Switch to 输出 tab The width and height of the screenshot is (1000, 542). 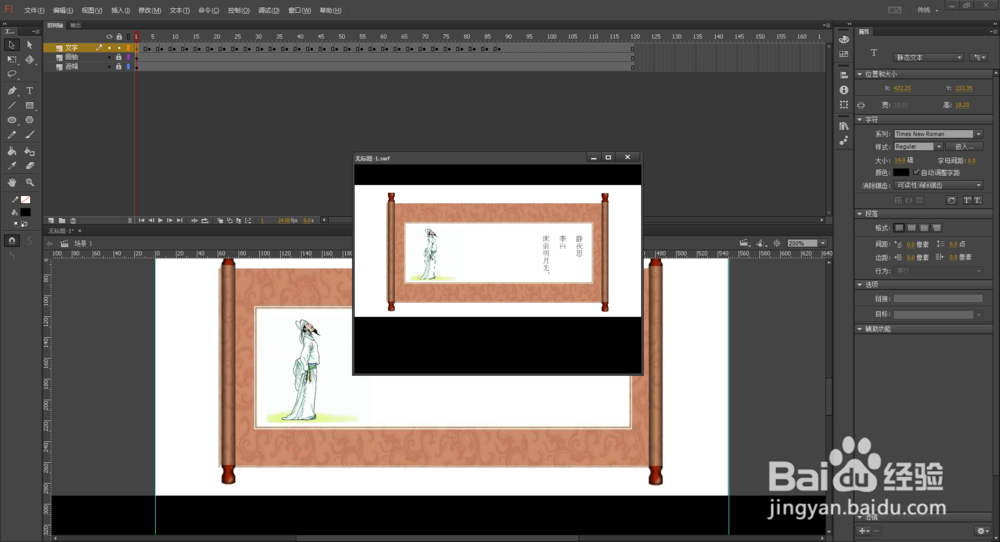point(75,26)
